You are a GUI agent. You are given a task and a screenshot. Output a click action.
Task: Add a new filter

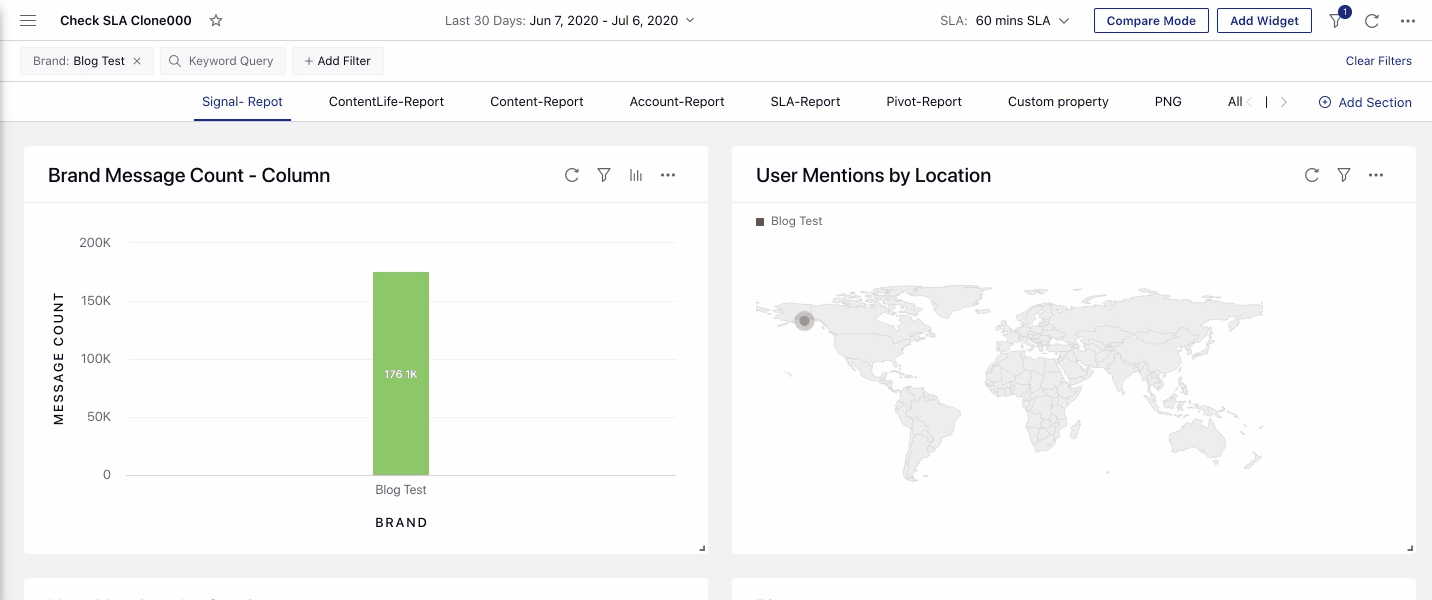338,61
